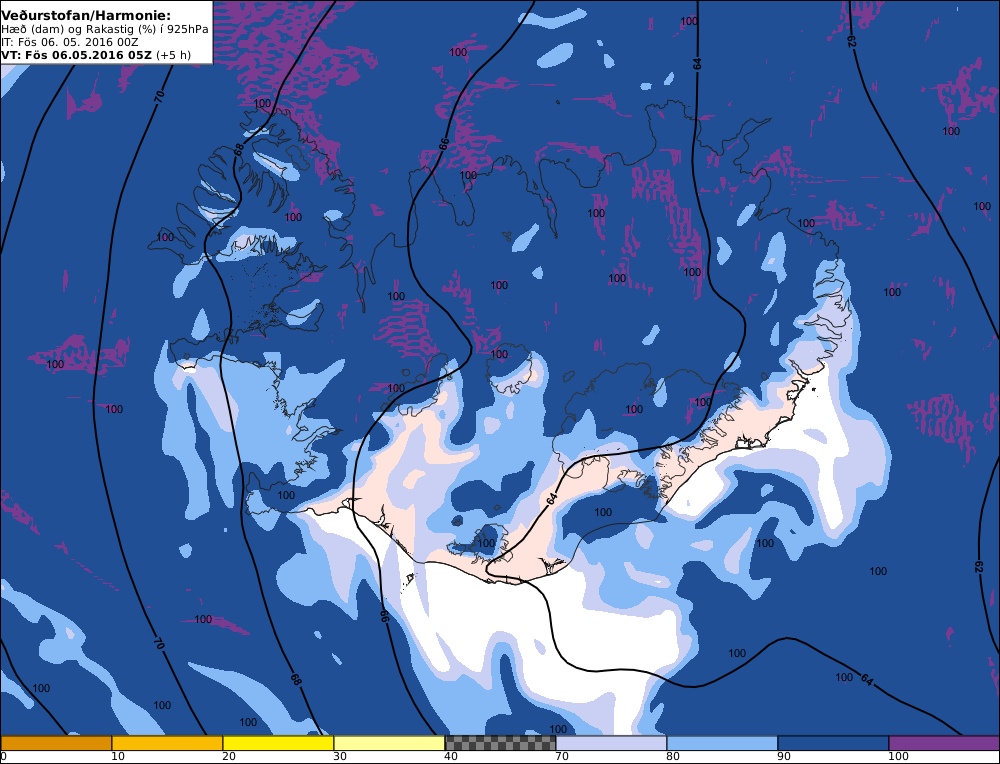
Task: Pick the dark orange 0–10 legend swatch
Action: (x=56, y=743)
